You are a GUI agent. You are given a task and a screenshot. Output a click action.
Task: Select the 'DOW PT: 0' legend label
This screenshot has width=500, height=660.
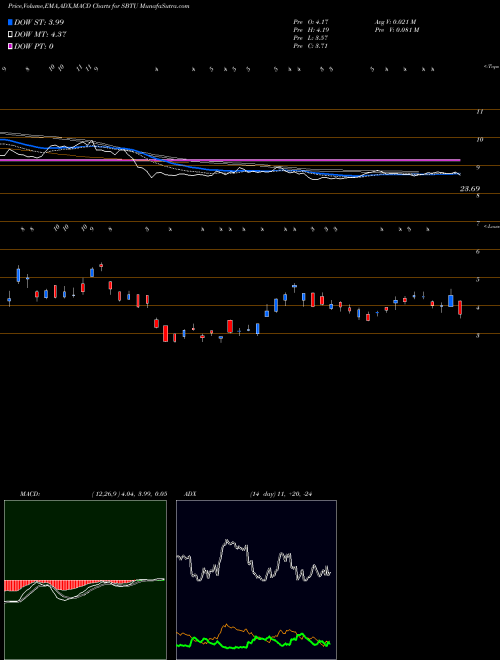pos(34,46)
